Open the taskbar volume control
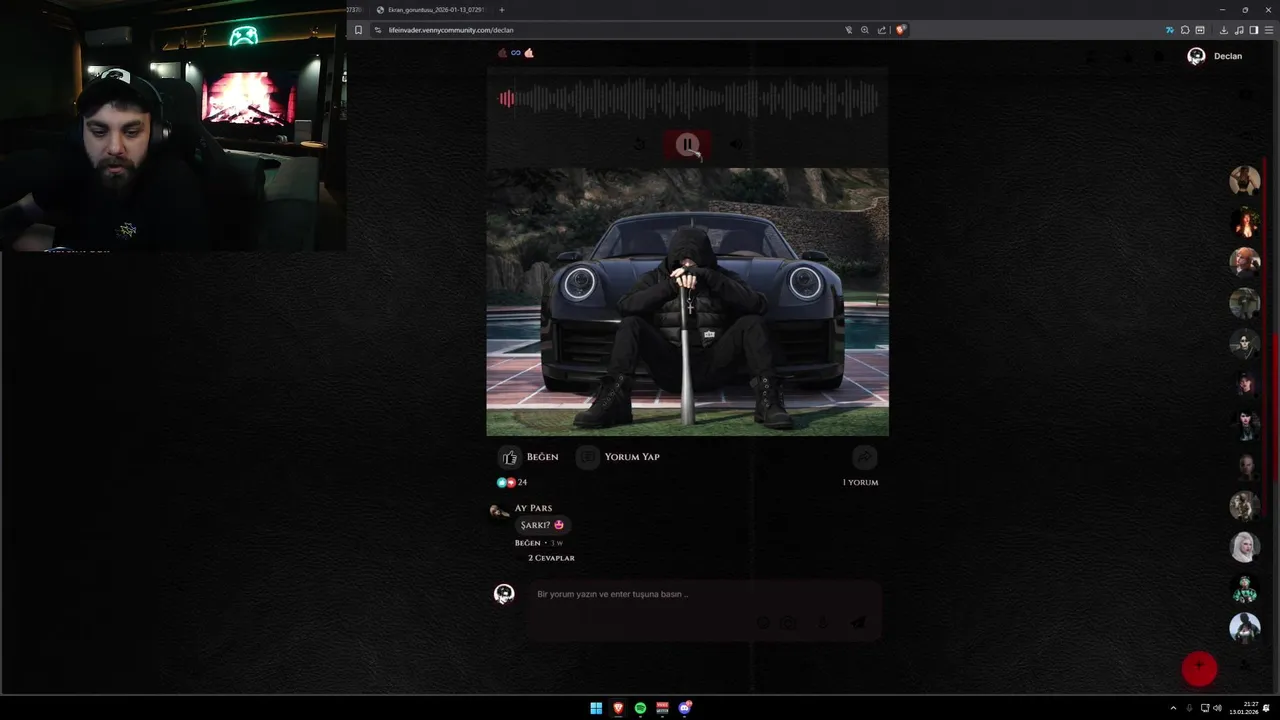This screenshot has height=720, width=1280. 1217,708
